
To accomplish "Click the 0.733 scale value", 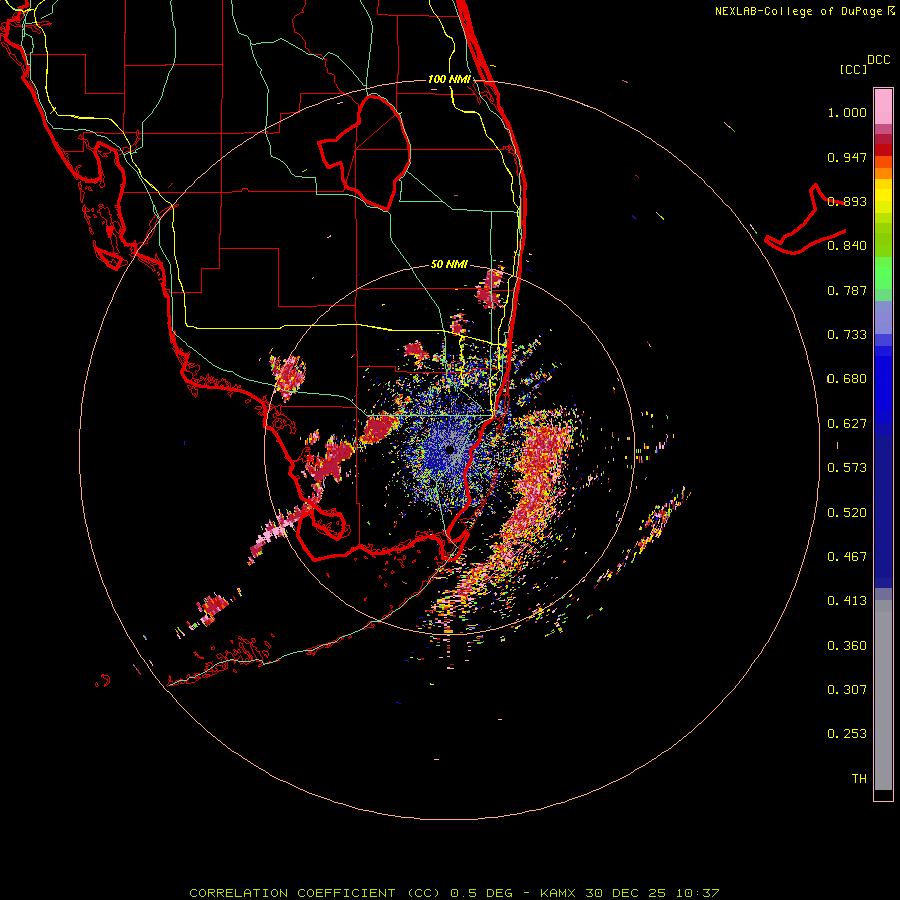I will pos(847,335).
